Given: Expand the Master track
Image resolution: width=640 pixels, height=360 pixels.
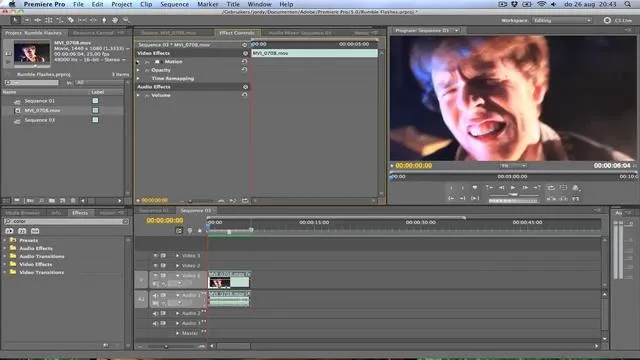Looking at the screenshot, I should 178,333.
